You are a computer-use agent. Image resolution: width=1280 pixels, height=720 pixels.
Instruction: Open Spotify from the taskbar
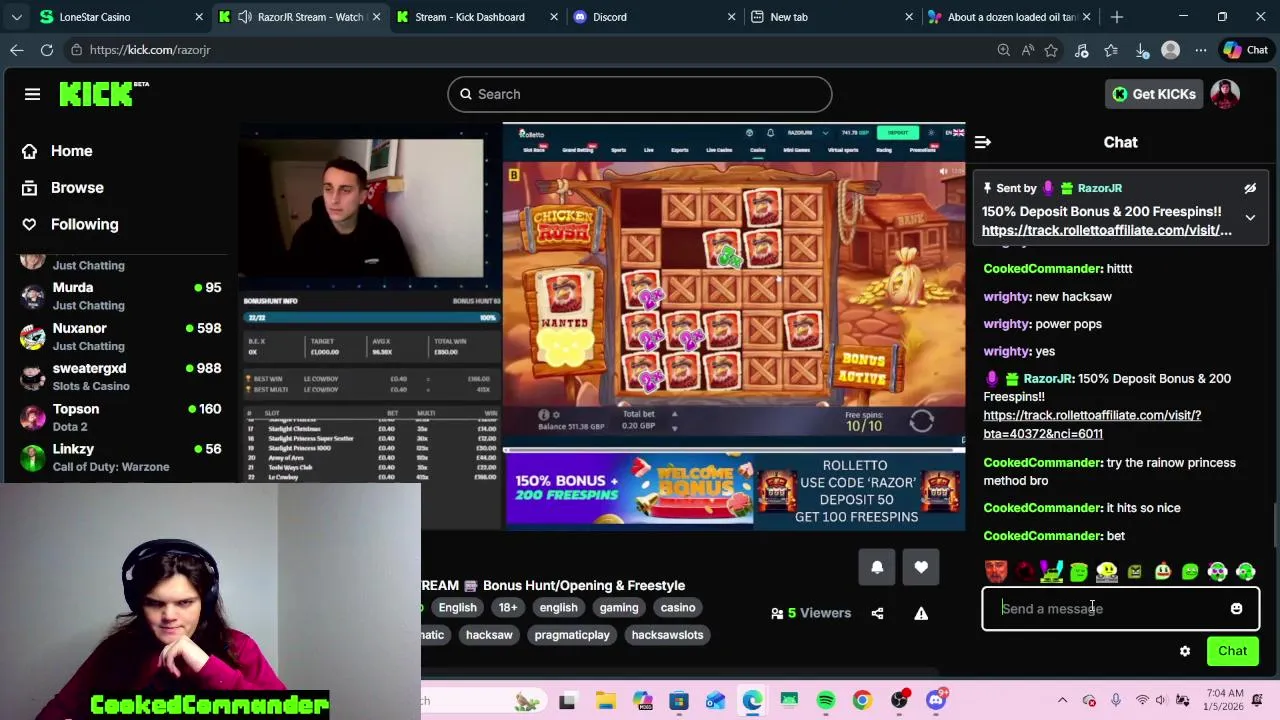click(826, 701)
